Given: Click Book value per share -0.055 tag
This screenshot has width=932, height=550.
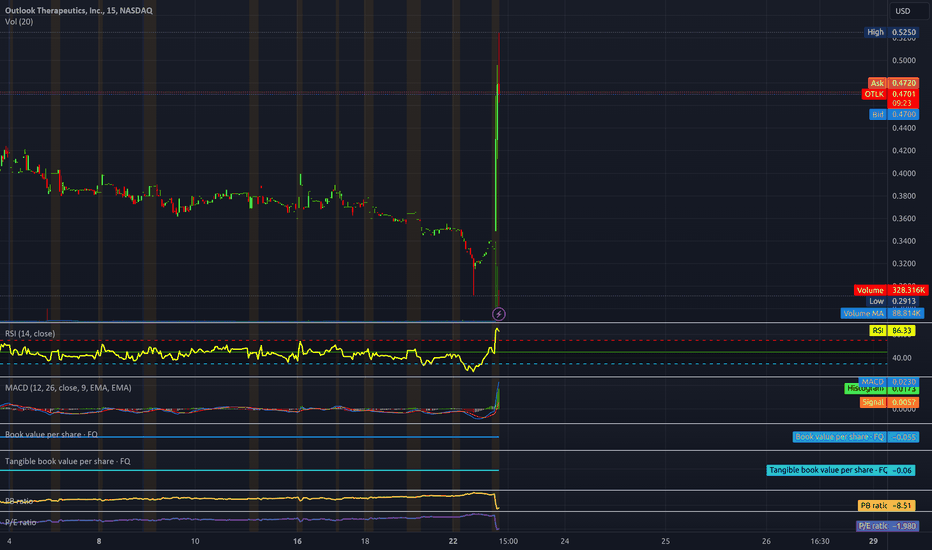Looking at the screenshot, I should click(x=856, y=437).
